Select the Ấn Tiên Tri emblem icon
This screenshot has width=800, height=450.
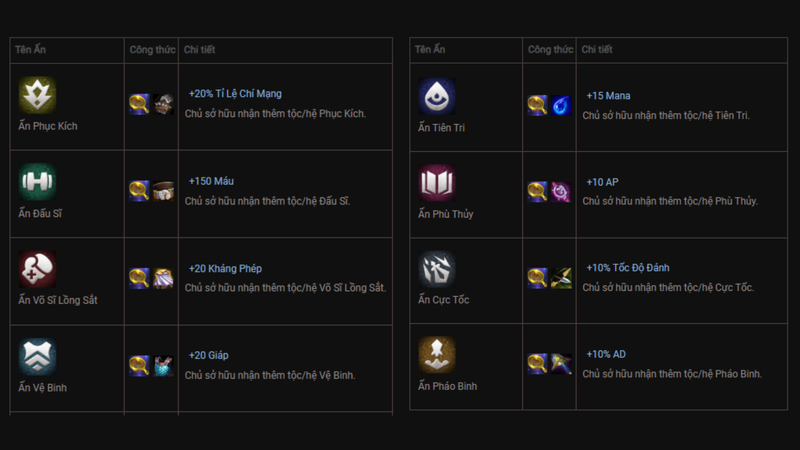(x=437, y=96)
